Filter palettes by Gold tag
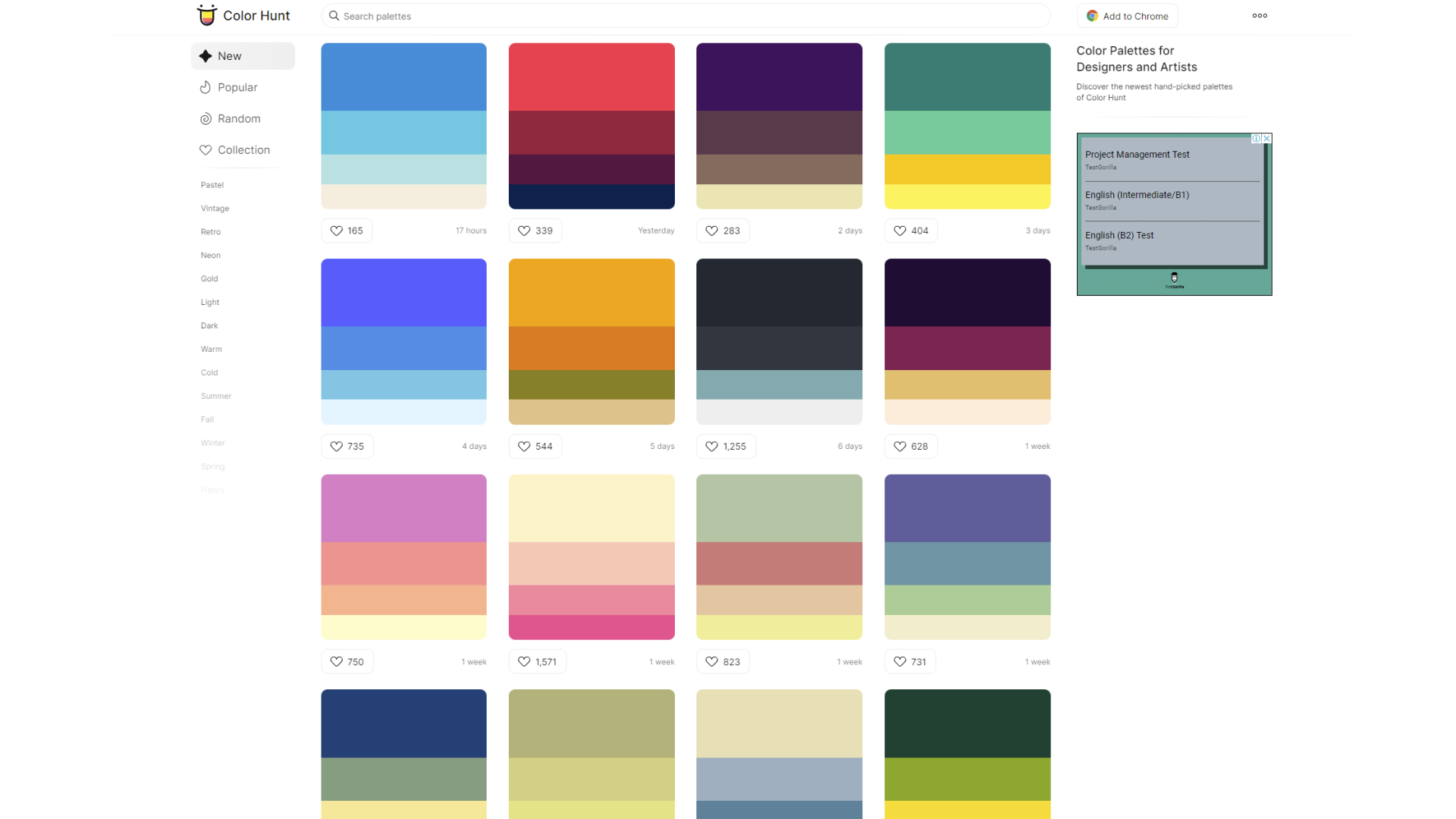 [209, 279]
